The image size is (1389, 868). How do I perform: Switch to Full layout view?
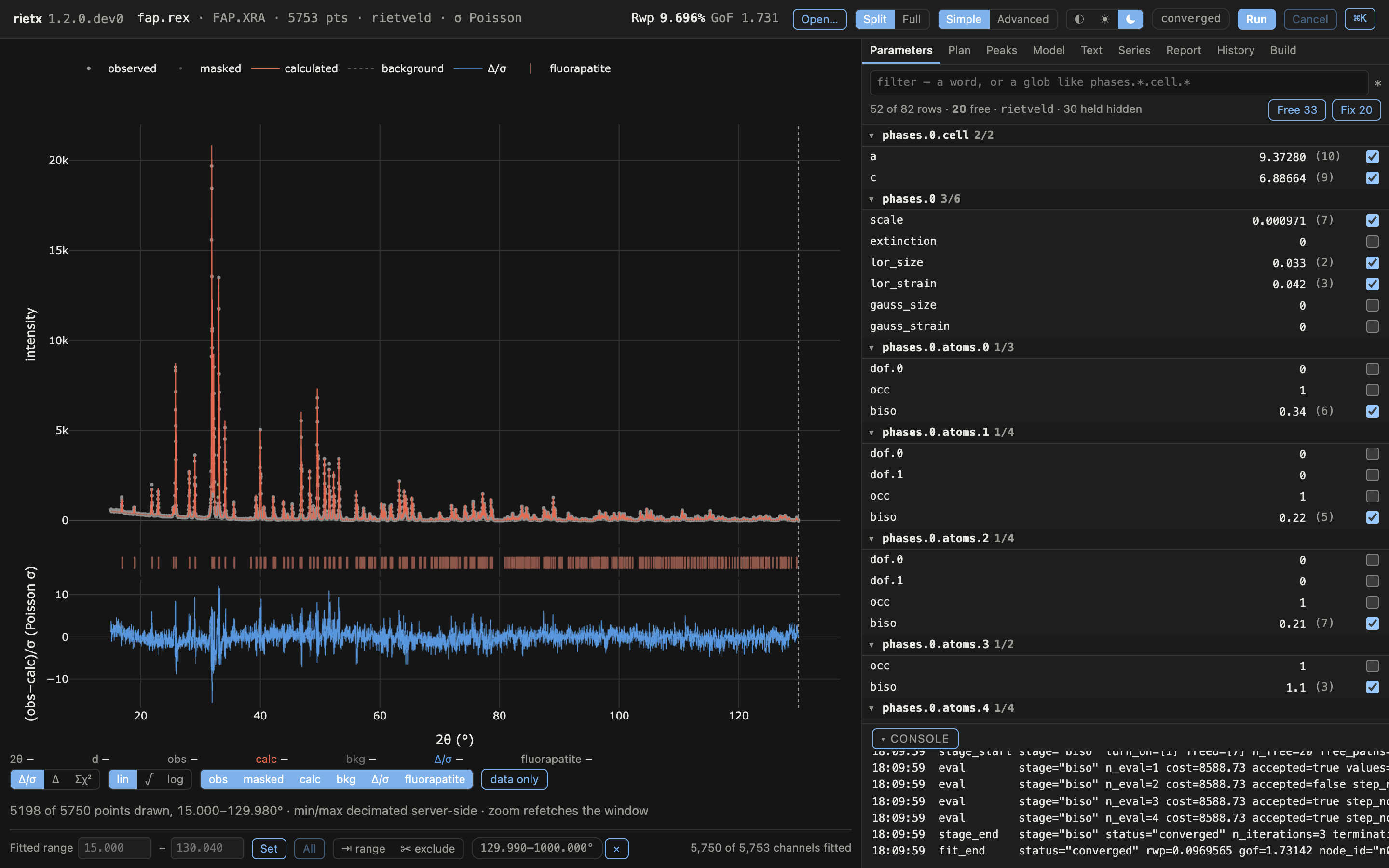912,19
